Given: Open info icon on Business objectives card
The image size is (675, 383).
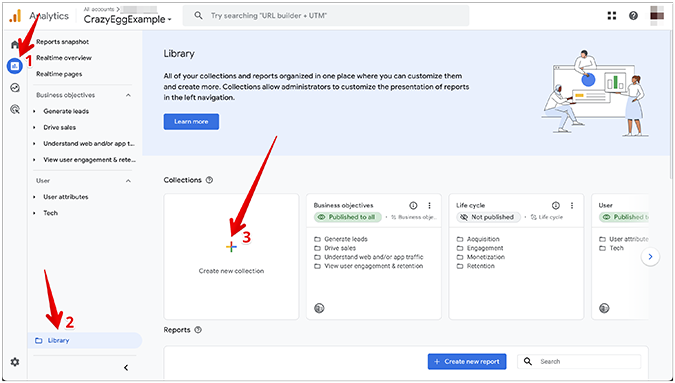Looking at the screenshot, I should tap(413, 205).
